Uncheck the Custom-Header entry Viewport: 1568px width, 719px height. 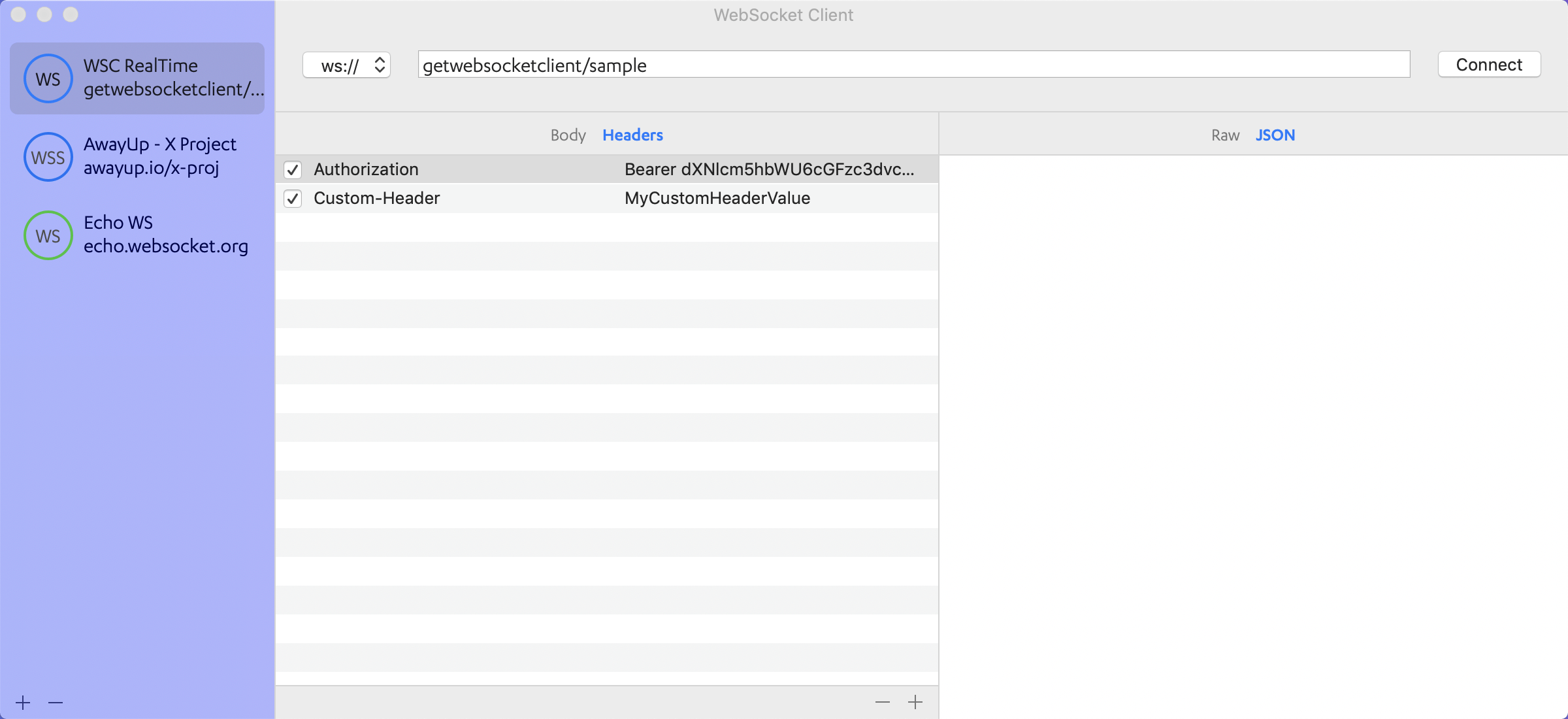coord(293,198)
